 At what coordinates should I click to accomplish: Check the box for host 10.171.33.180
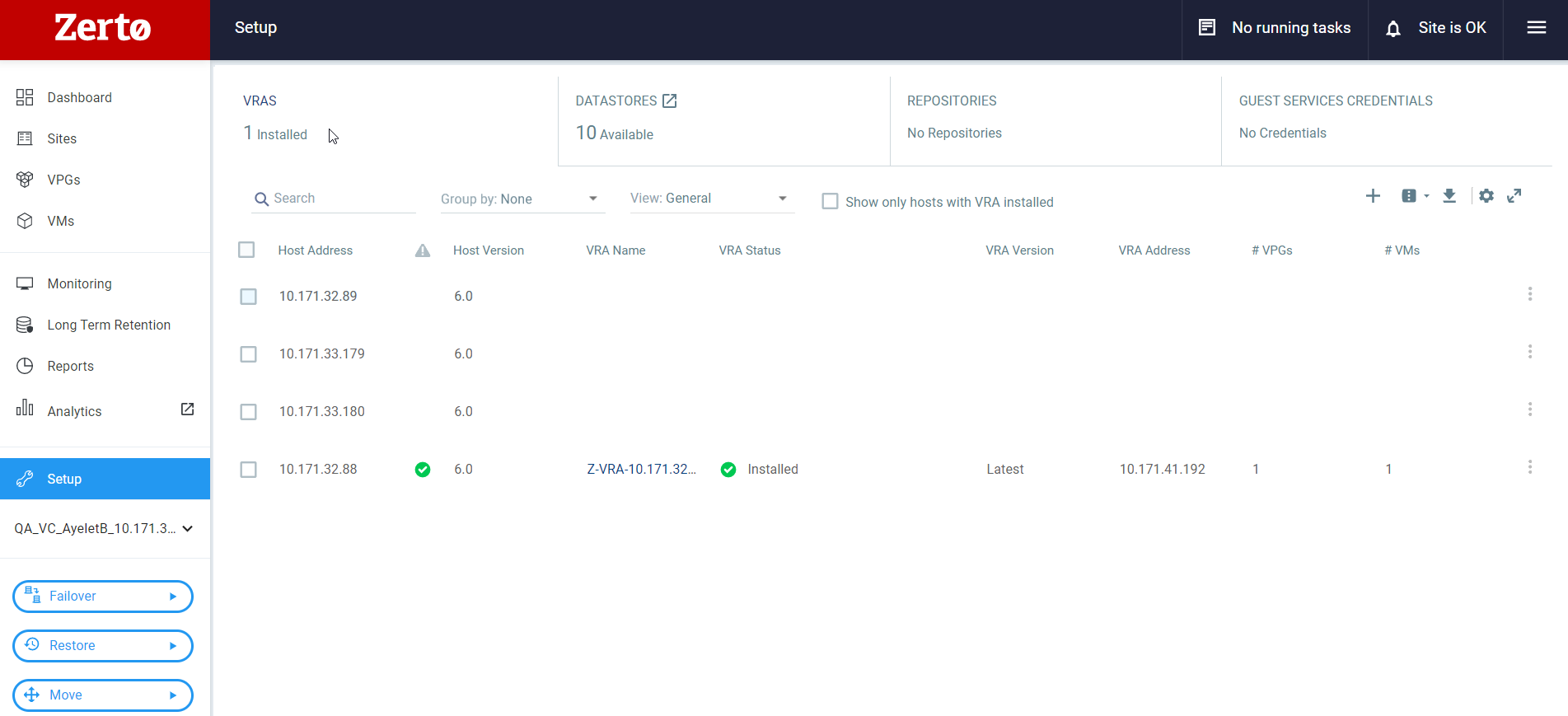coord(248,412)
